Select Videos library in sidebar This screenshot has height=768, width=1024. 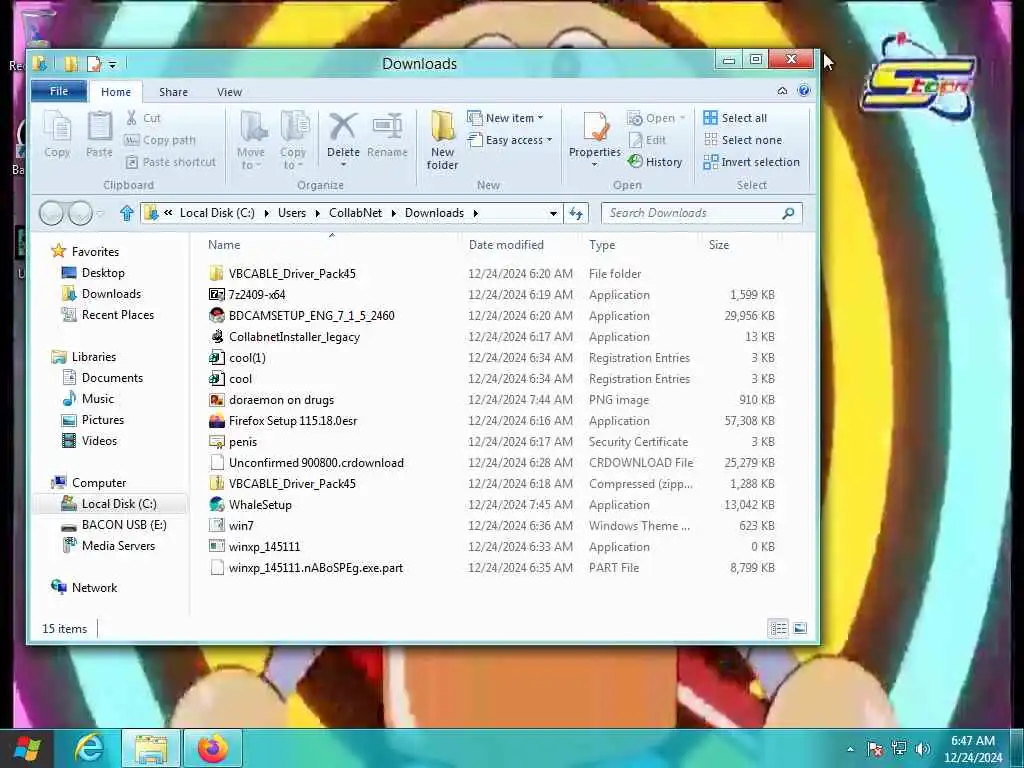click(x=89, y=441)
